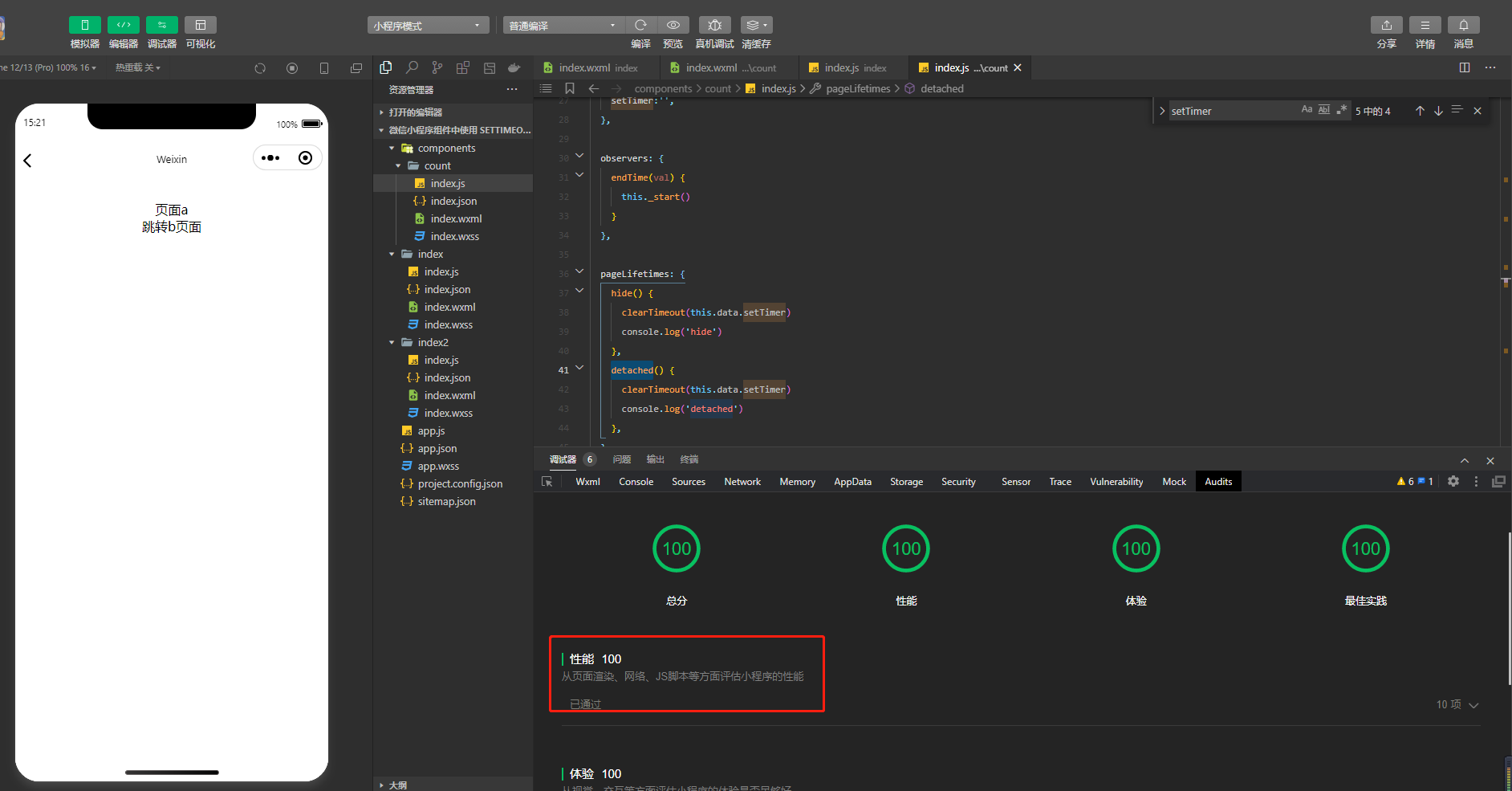Screen dimensions: 1512x791
Task: Switch to the 问题 panel tab
Action: 622,459
